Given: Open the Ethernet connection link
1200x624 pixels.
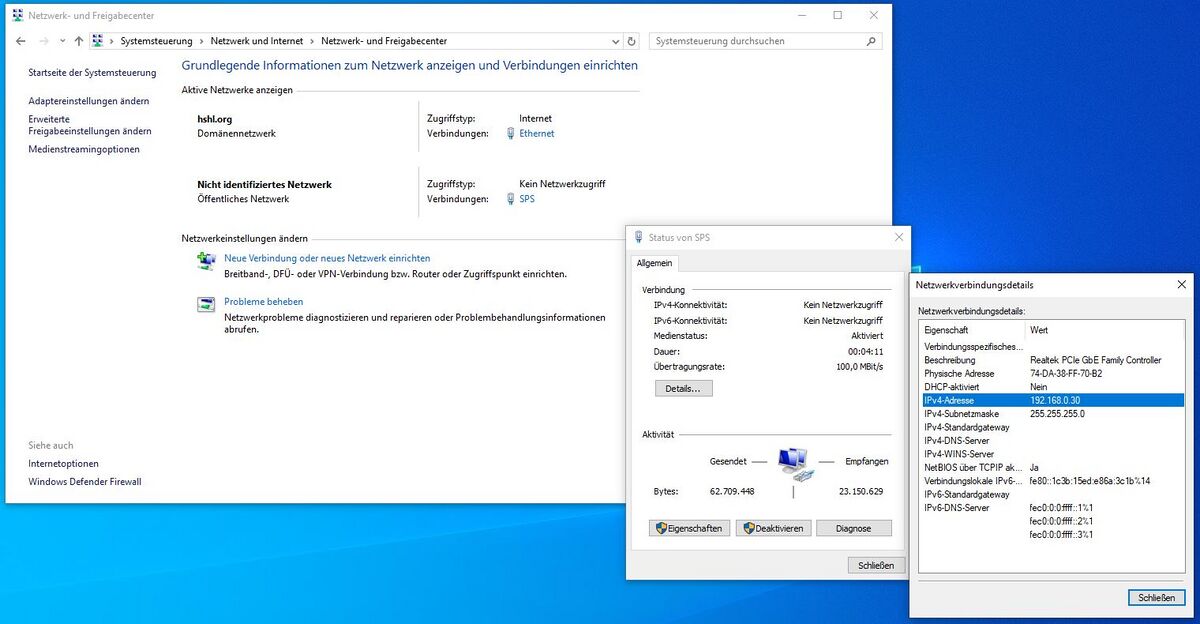Looking at the screenshot, I should 536,133.
